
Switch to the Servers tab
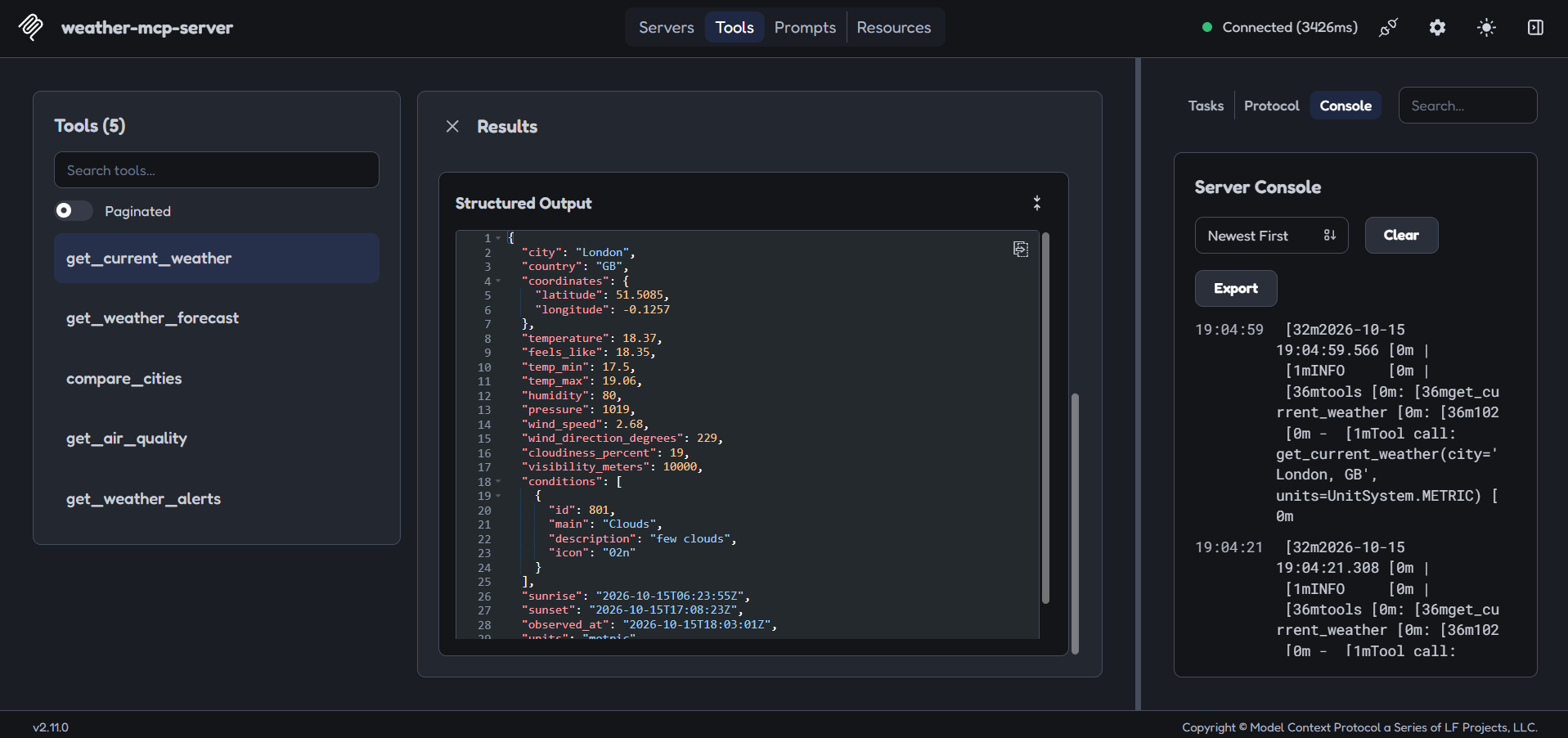[666, 27]
